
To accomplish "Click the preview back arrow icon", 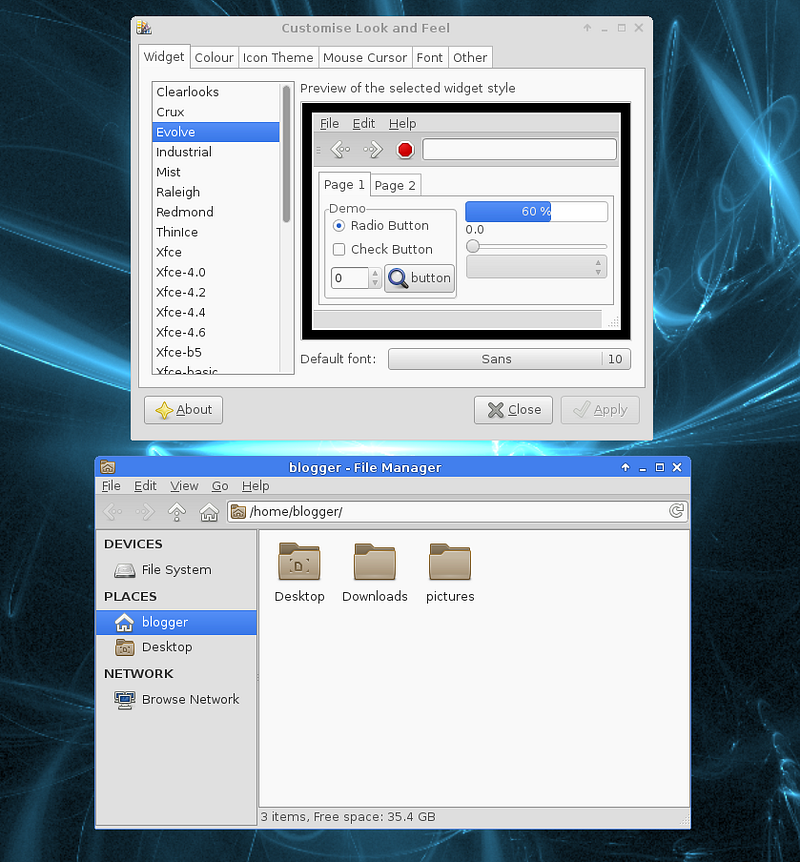I will 340,149.
